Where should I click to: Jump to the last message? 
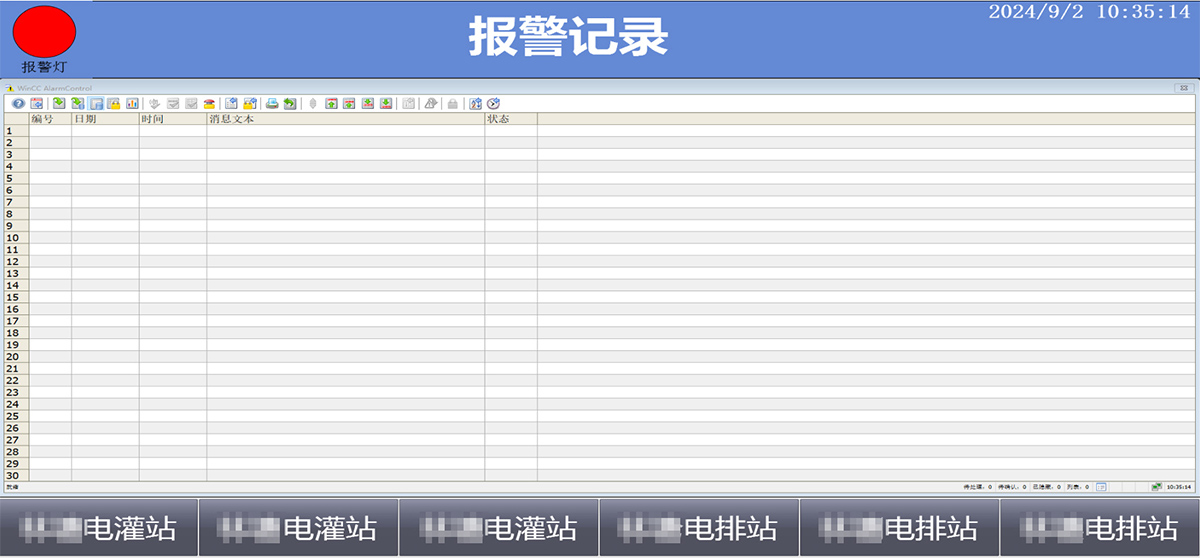pos(386,103)
